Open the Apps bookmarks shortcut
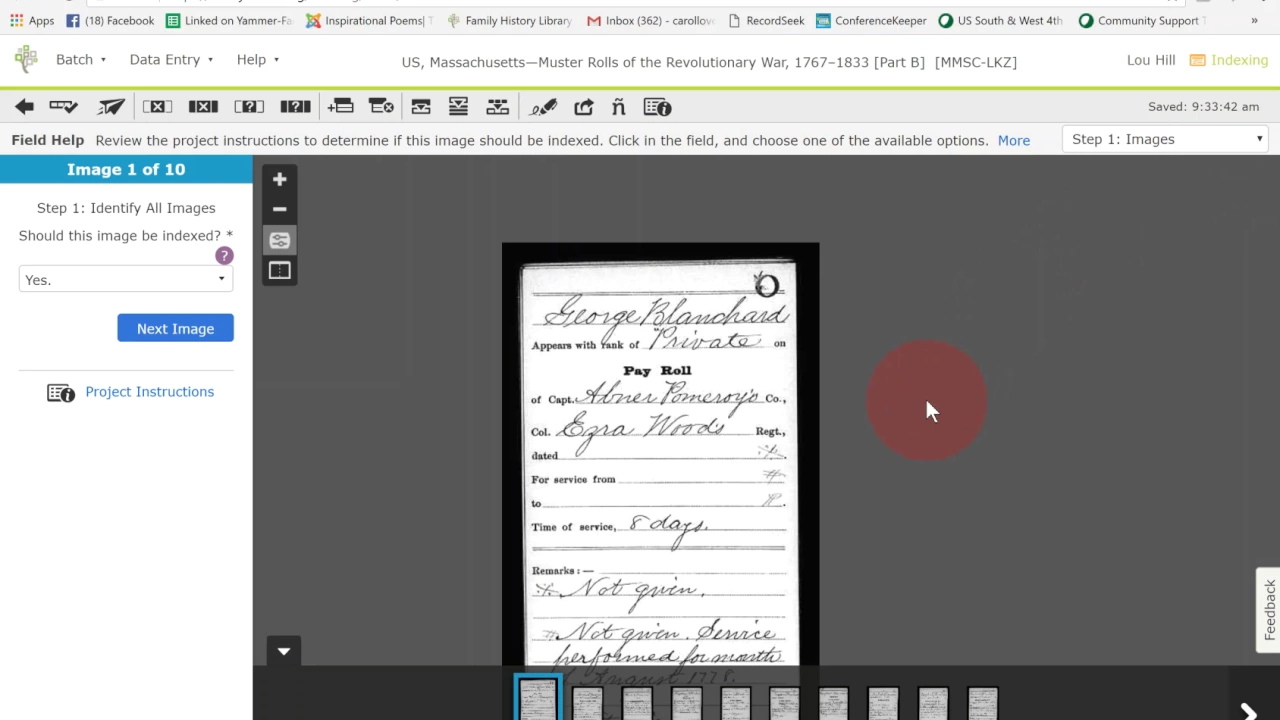 pyautogui.click(x=32, y=20)
